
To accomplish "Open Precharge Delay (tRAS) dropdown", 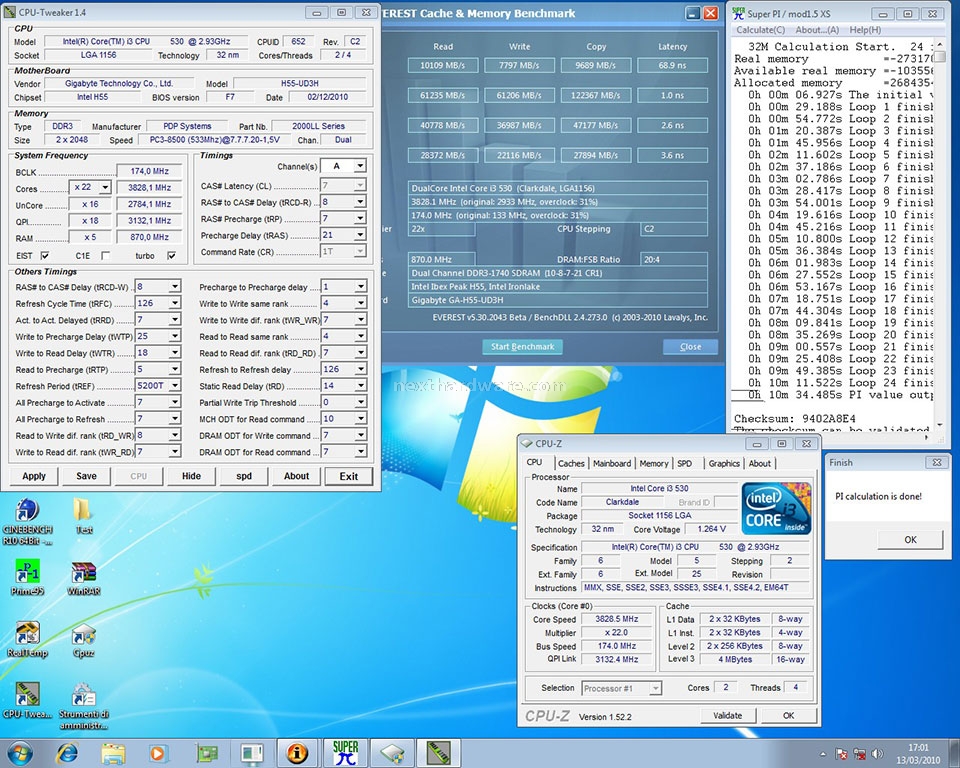I will tap(360, 235).
